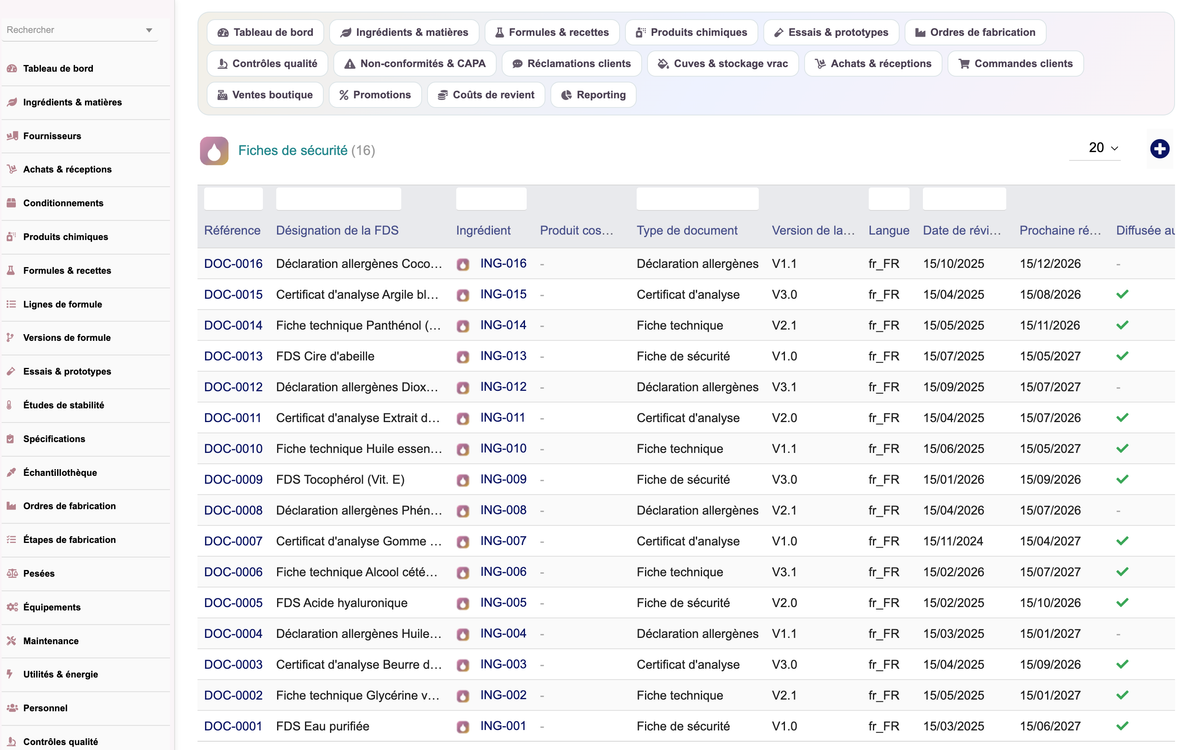The width and height of the screenshot is (1200, 750).
Task: Open the Rechercher dropdown arrow
Action: coord(149,30)
